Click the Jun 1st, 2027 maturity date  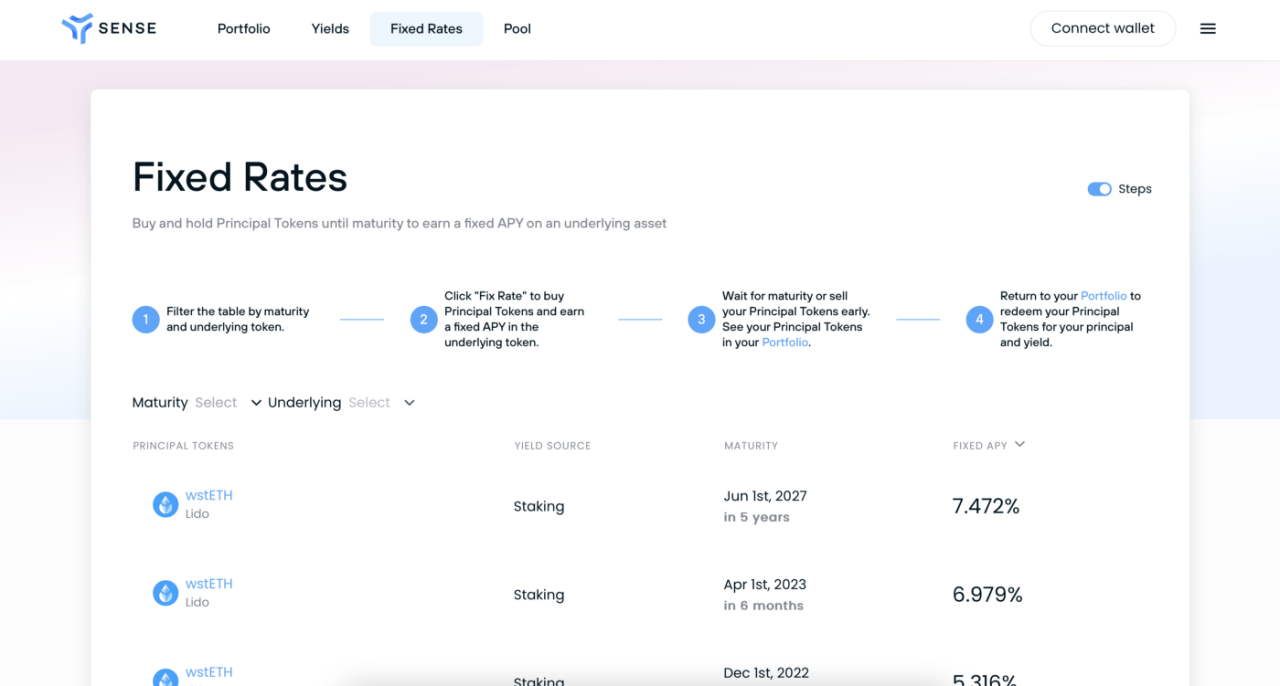tap(765, 496)
